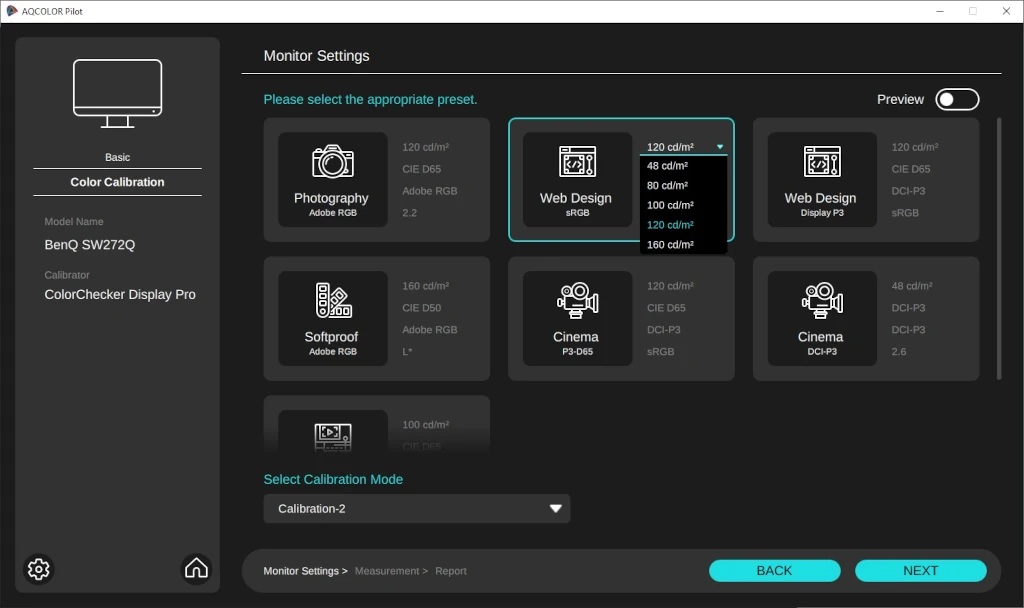
Task: Pick the Cinema DCI-P3 camera icon
Action: pos(822,300)
